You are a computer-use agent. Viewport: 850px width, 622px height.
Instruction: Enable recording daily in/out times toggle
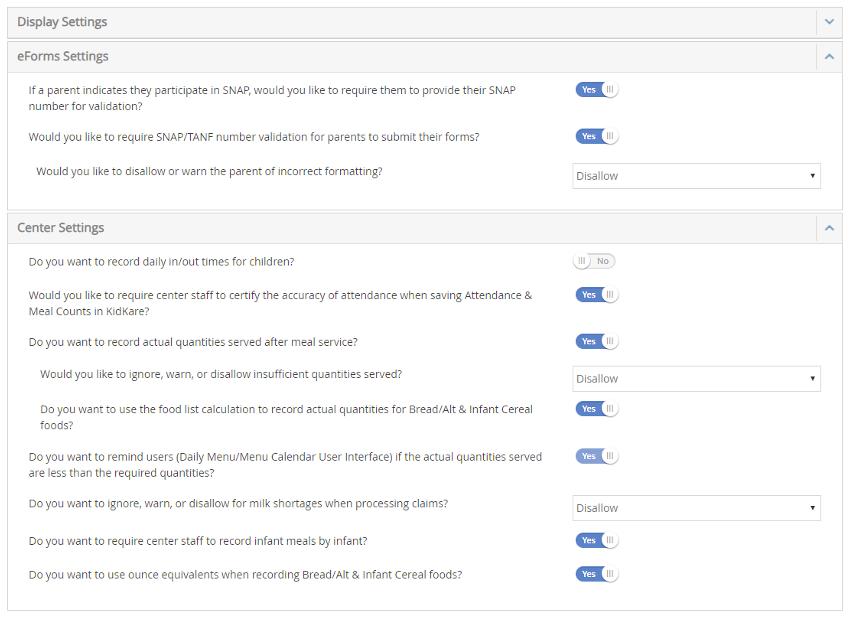[594, 261]
